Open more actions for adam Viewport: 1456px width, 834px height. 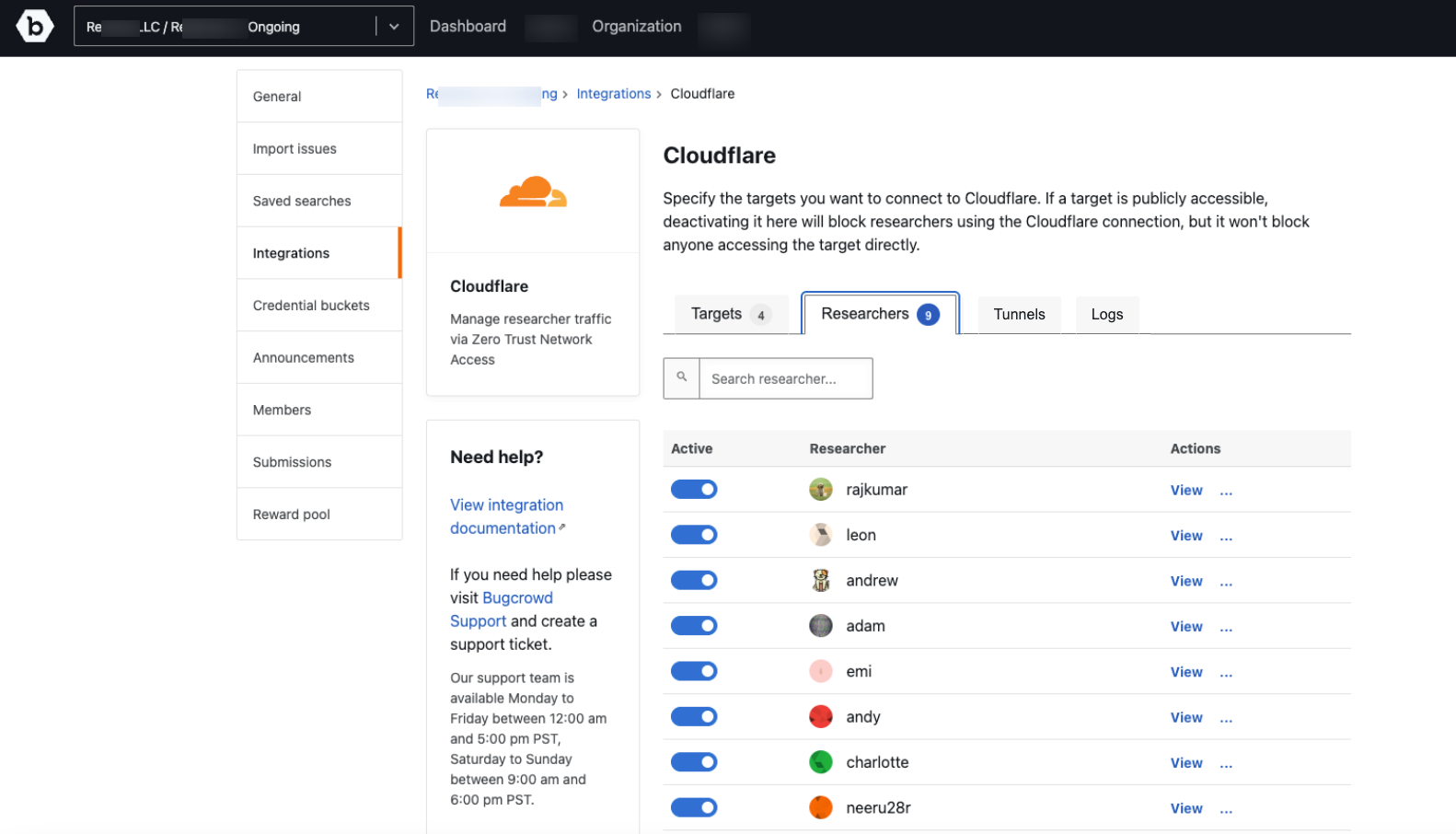(x=1226, y=628)
